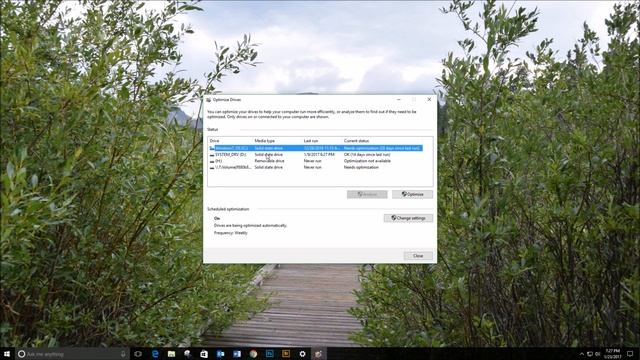Click the Change settings button

coord(408,218)
